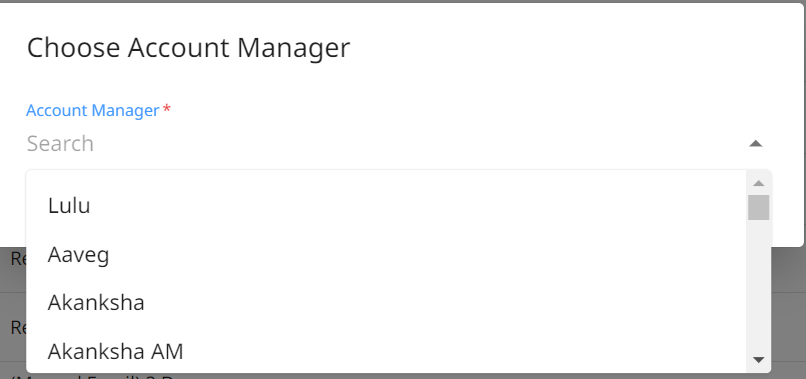Viewport: 806px width, 379px height.
Task: Click the Search placeholder text
Action: 60,143
